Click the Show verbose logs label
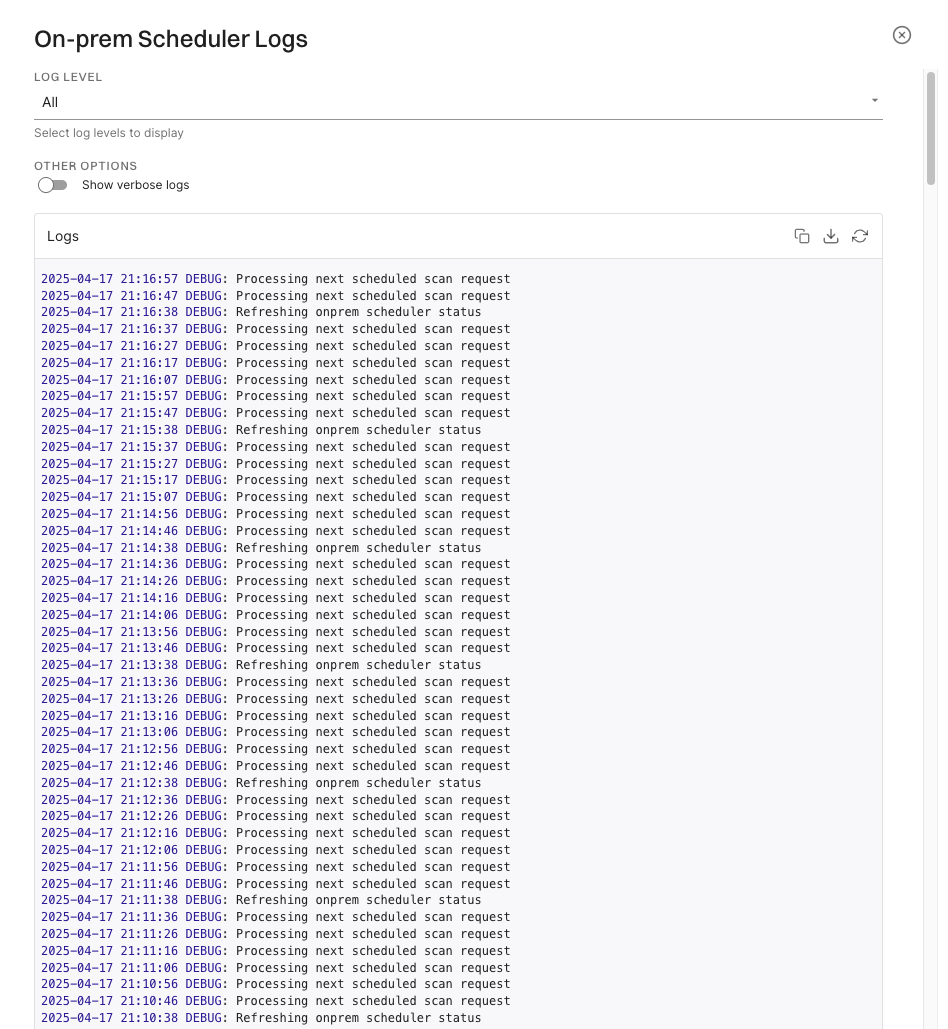948x1029 pixels. pyautogui.click(x=135, y=185)
